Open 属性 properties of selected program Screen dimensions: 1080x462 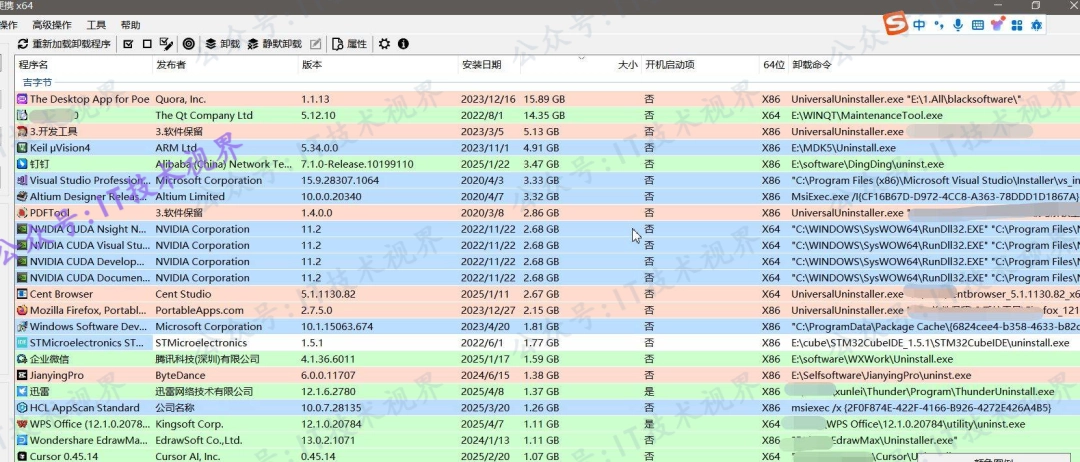[x=350, y=44]
